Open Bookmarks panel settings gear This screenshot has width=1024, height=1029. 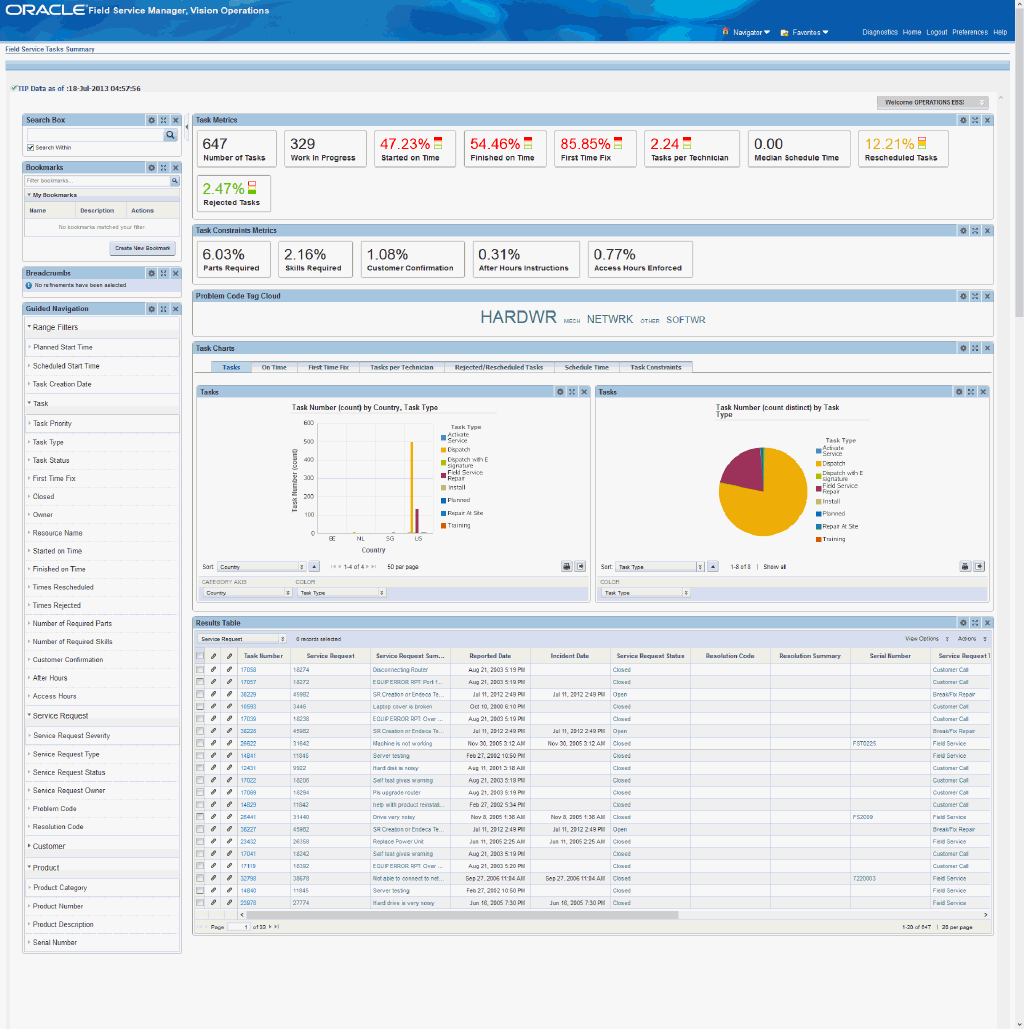click(x=152, y=167)
